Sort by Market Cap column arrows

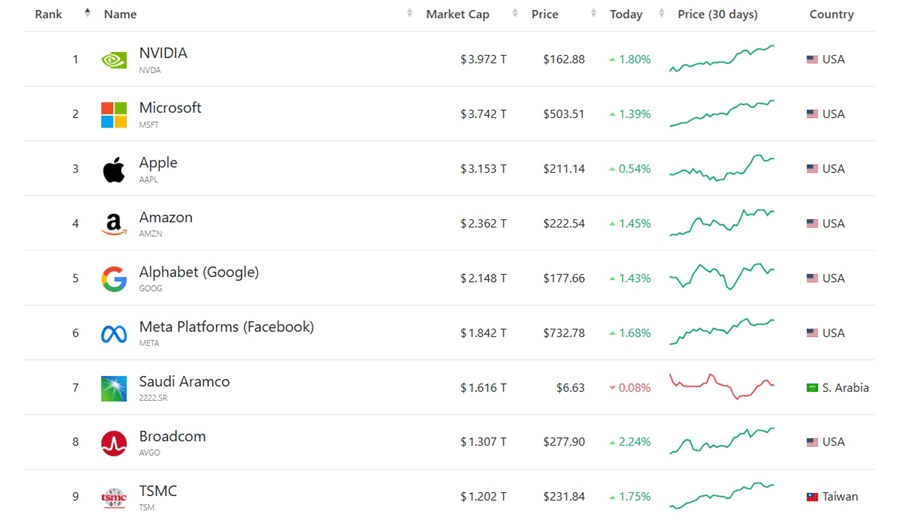pyautogui.click(x=515, y=13)
